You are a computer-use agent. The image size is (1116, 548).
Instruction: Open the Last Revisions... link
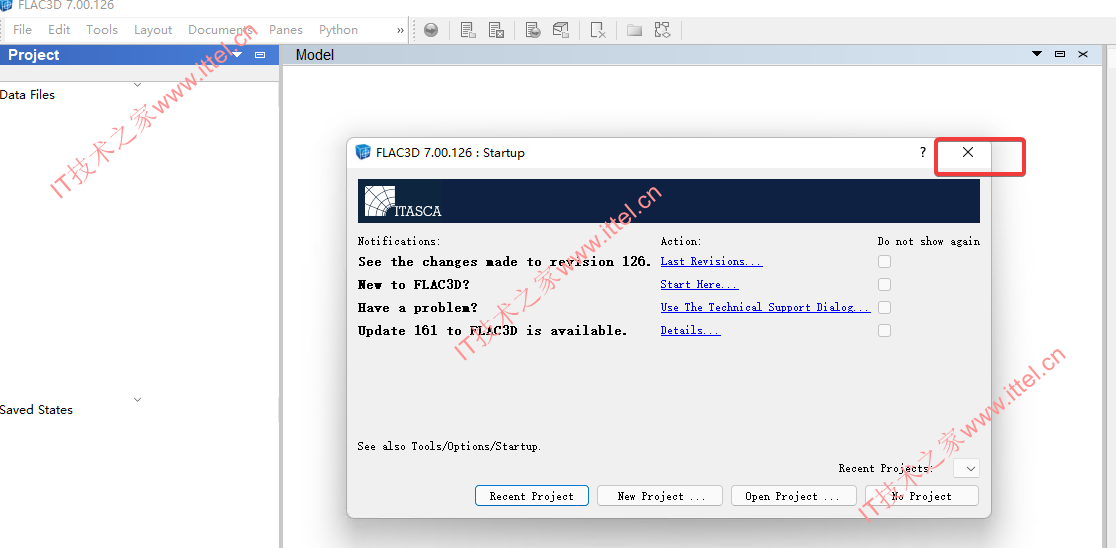click(x=711, y=261)
